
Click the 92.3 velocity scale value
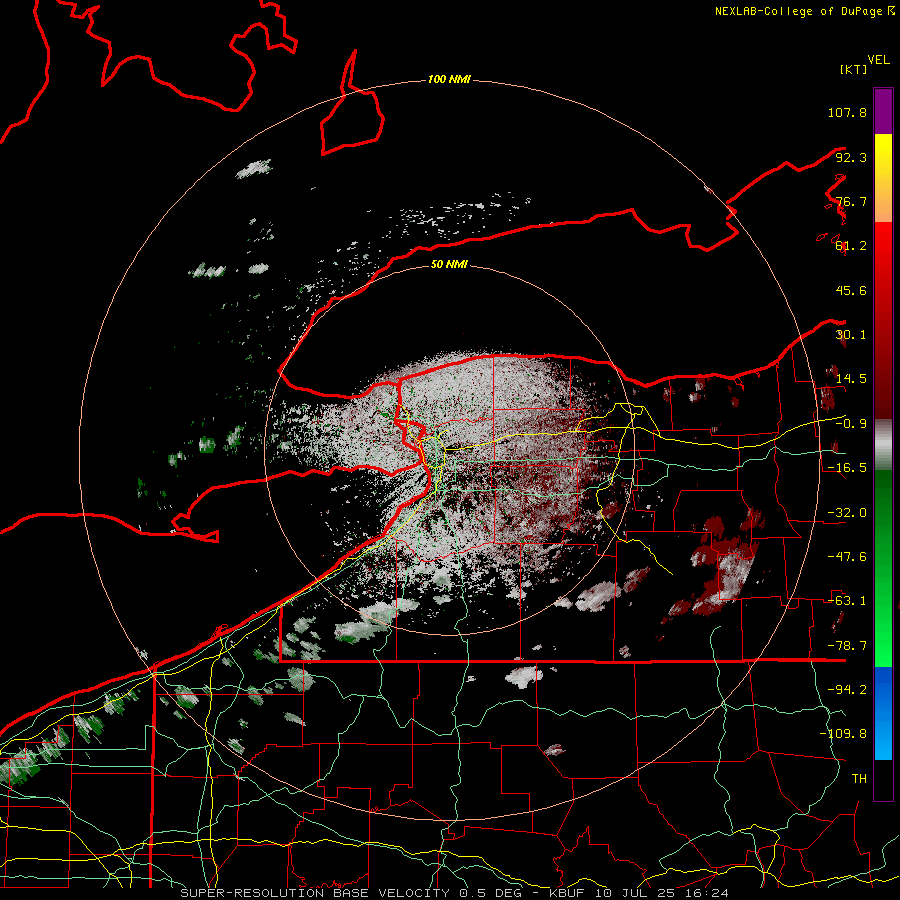click(851, 157)
